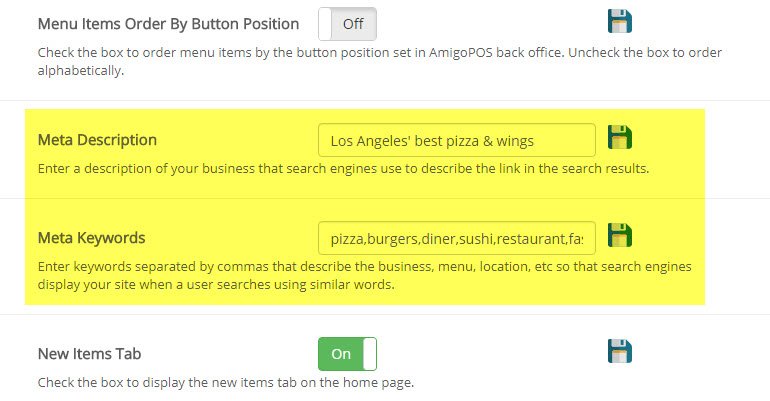Click the "Meta Keywords" label

click(x=92, y=238)
